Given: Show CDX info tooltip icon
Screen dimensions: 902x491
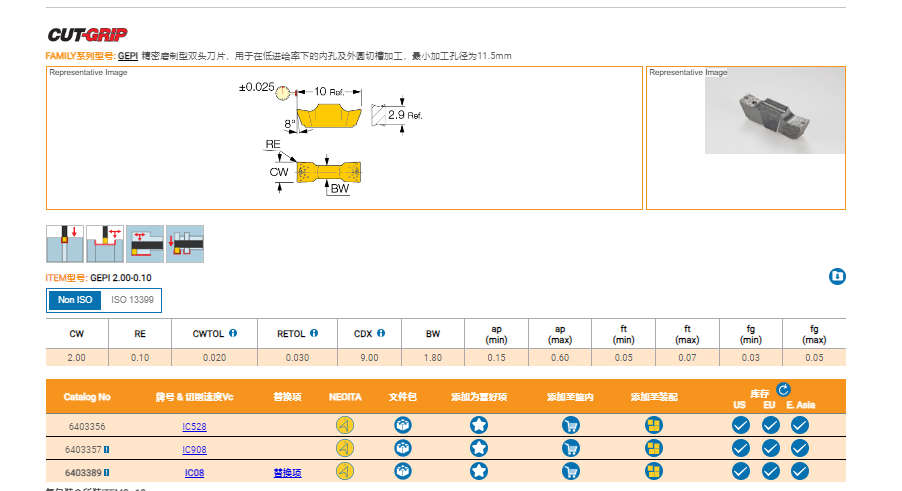Looking at the screenshot, I should click(x=381, y=333).
